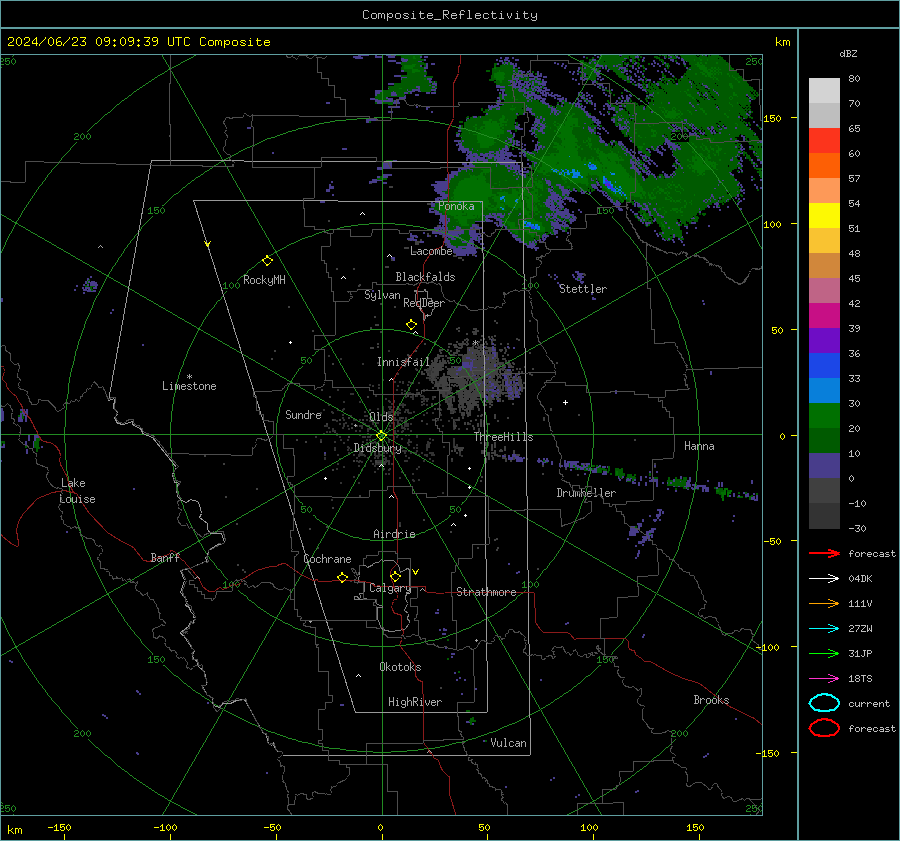This screenshot has height=841, width=900.
Task: Select the 60 dBZ red color swatch
Action: pyautogui.click(x=824, y=141)
